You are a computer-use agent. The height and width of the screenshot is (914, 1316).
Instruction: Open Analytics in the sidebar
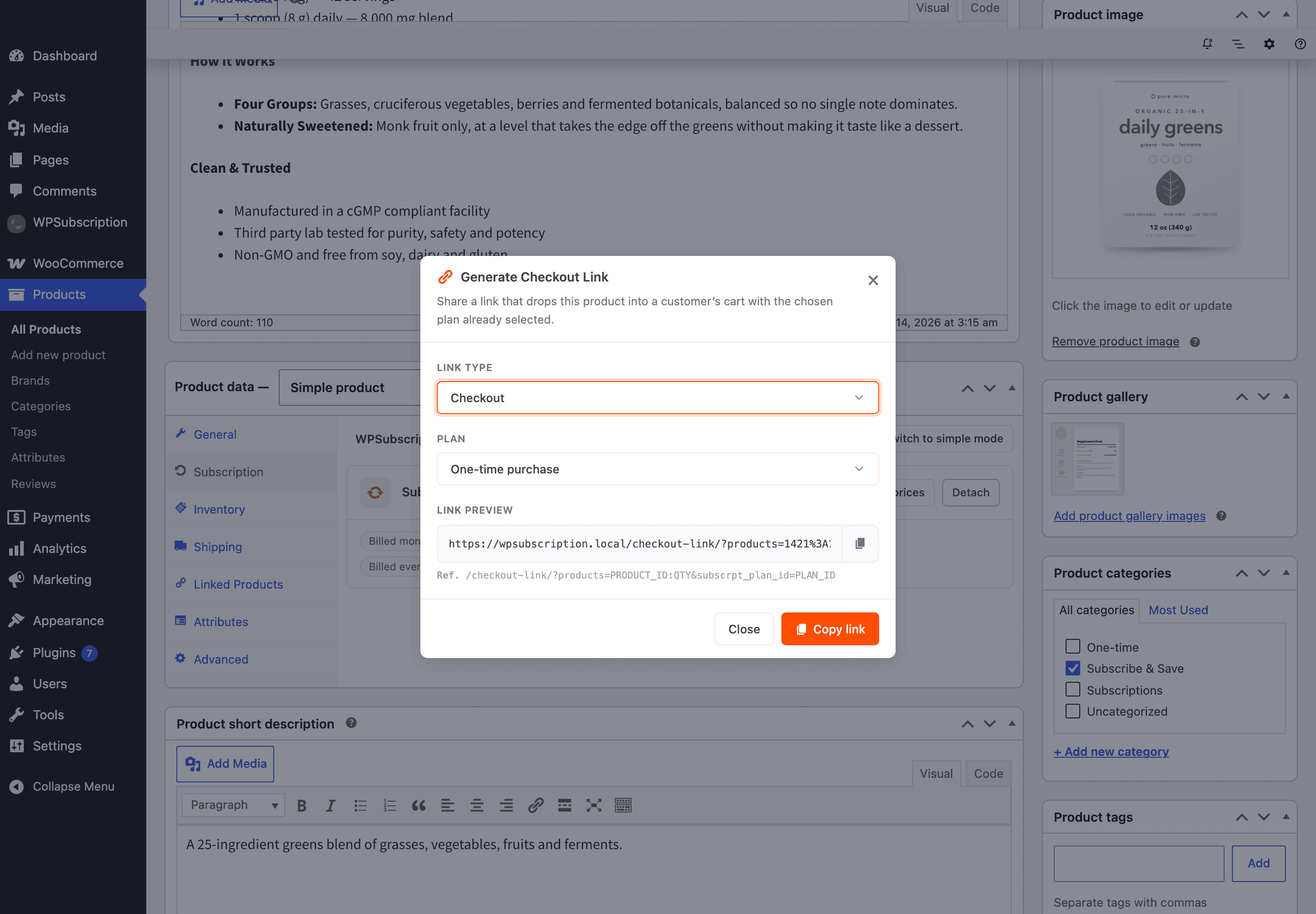pos(59,549)
